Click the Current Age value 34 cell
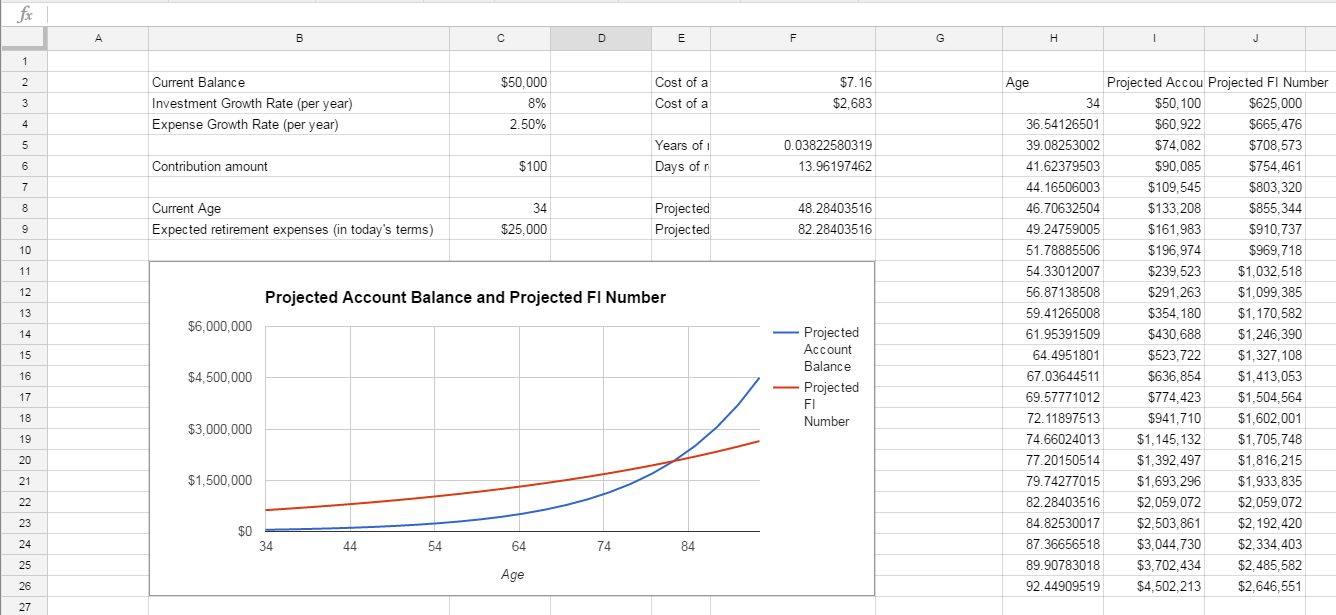The width and height of the screenshot is (1336, 615). [x=500, y=208]
